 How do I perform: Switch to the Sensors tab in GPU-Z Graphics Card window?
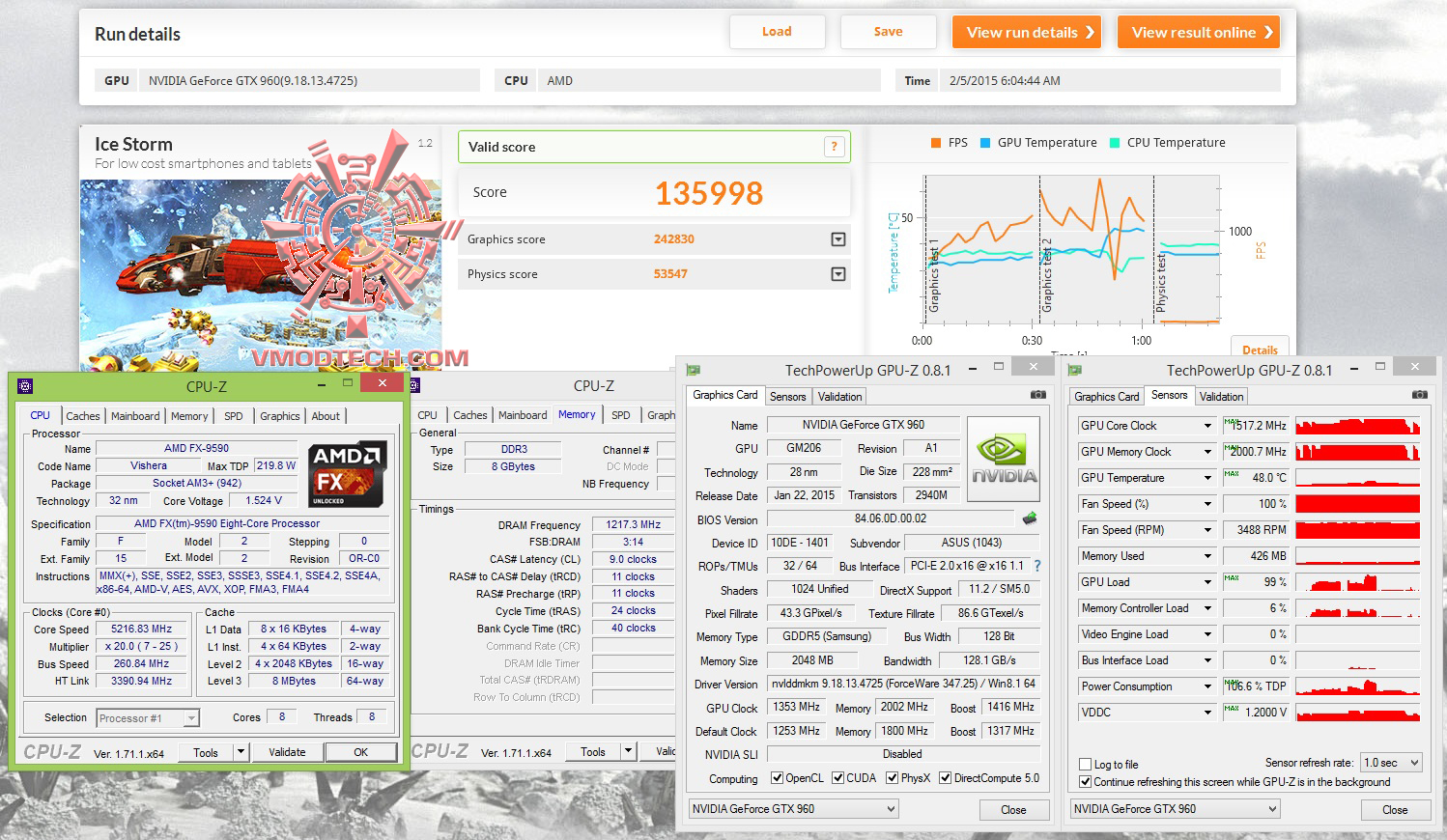pos(787,397)
